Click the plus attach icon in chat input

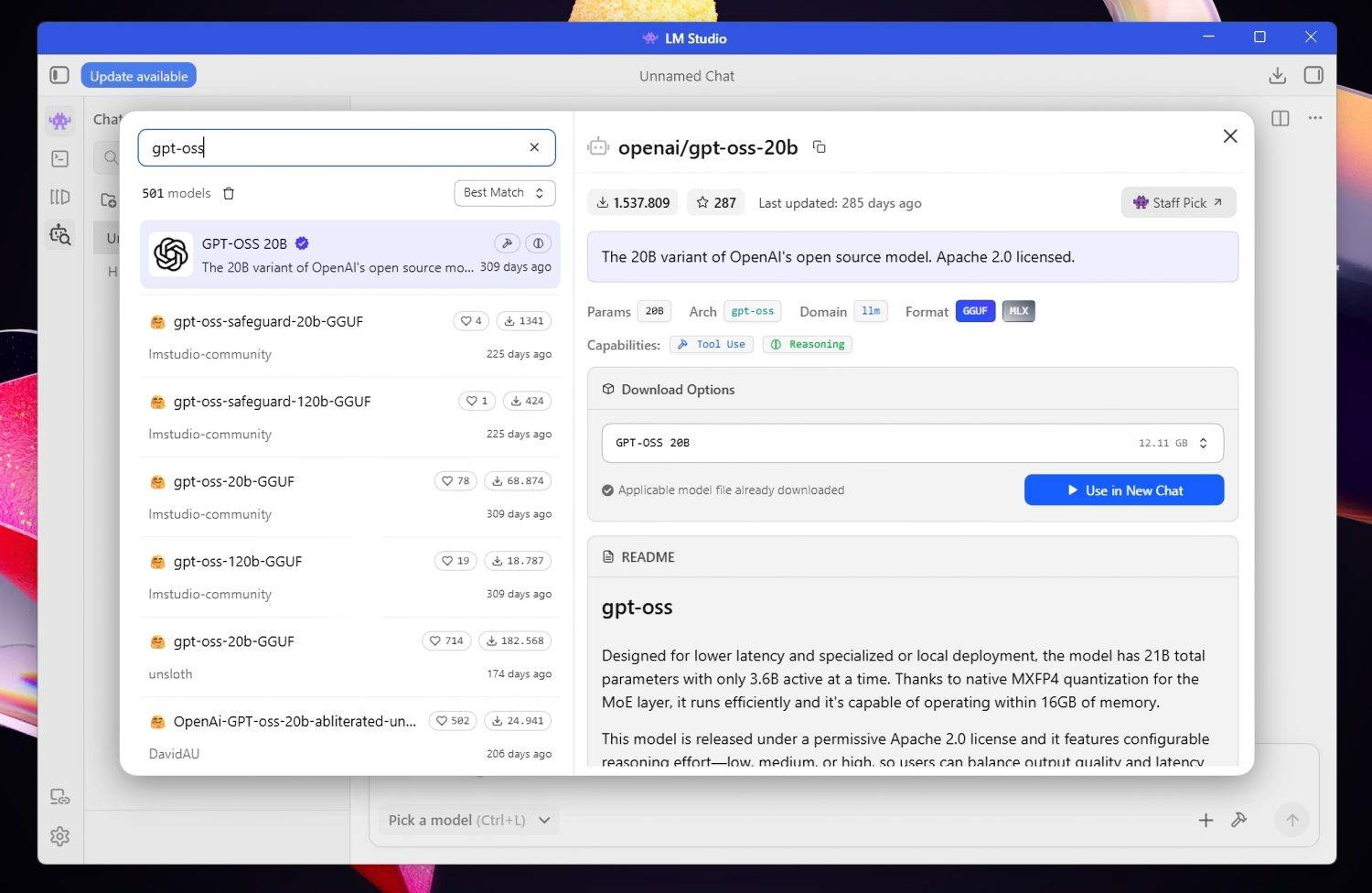1206,820
